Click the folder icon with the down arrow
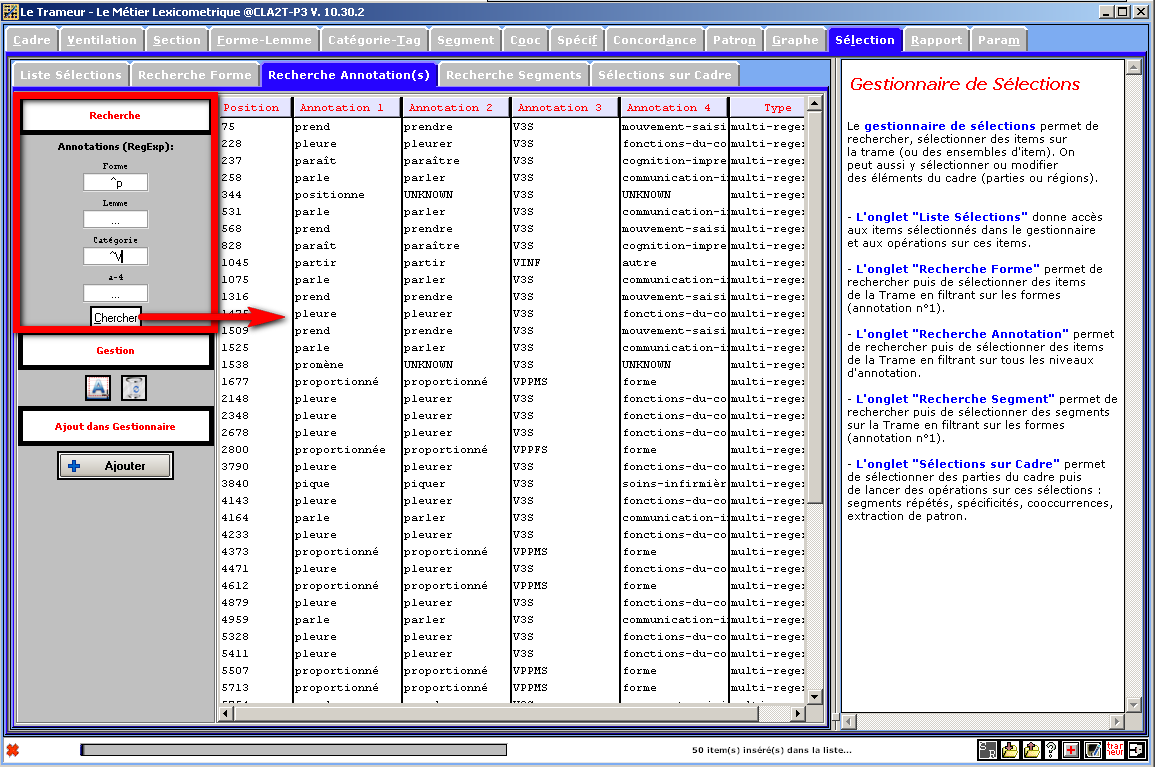Viewport: 1155px width, 767px height. click(1009, 750)
